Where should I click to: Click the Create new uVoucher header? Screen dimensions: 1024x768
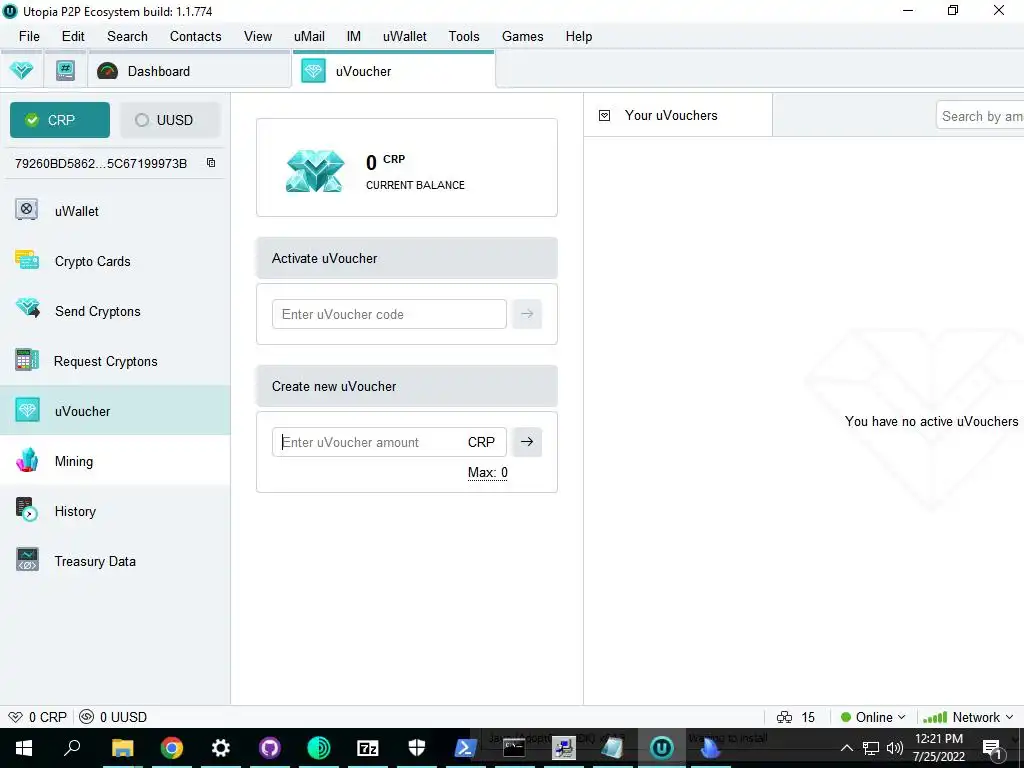407,386
